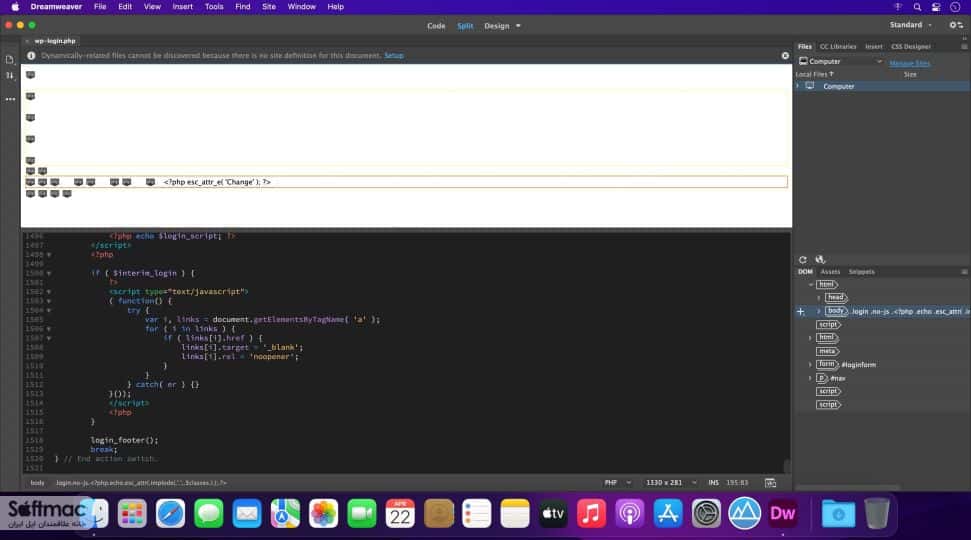Open the Manage Sites link
The image size is (971, 540).
(x=910, y=63)
